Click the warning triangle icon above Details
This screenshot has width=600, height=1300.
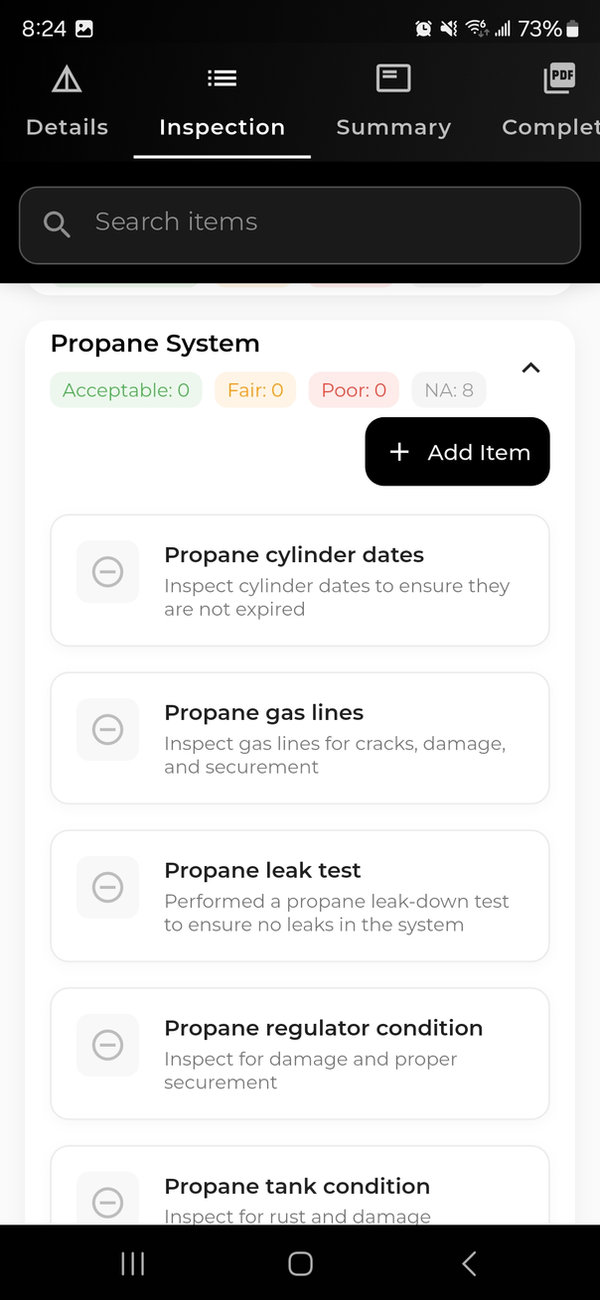(x=66, y=78)
